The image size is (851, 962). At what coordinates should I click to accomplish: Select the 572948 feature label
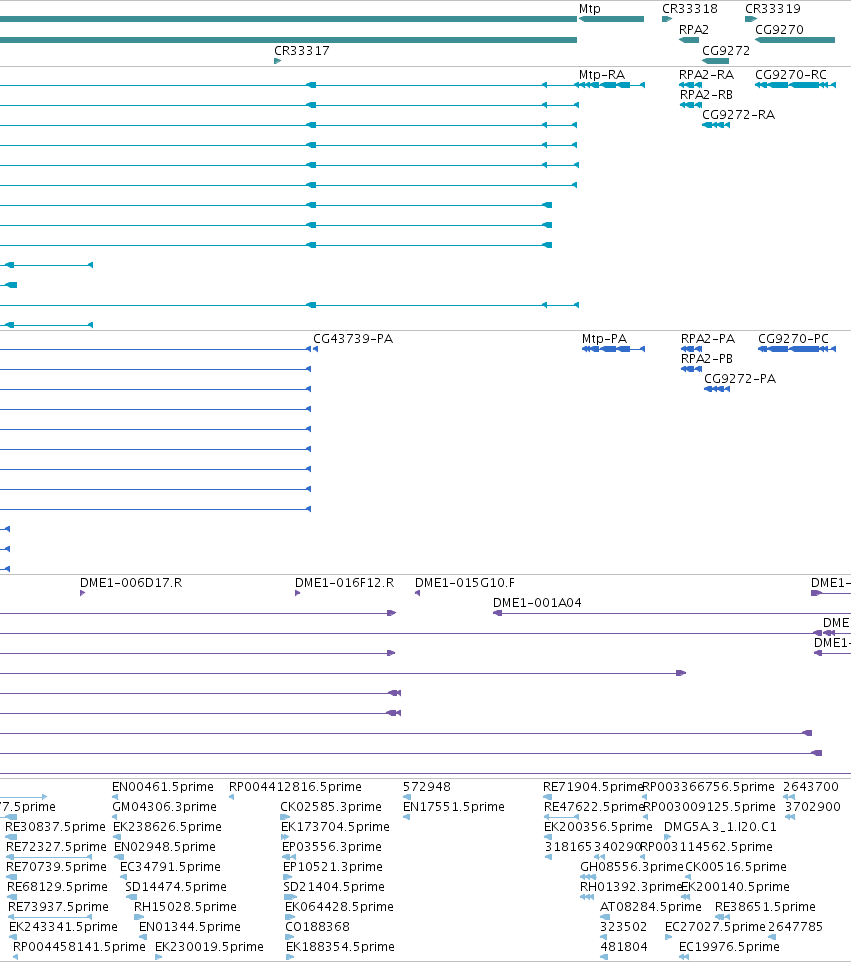coord(426,787)
